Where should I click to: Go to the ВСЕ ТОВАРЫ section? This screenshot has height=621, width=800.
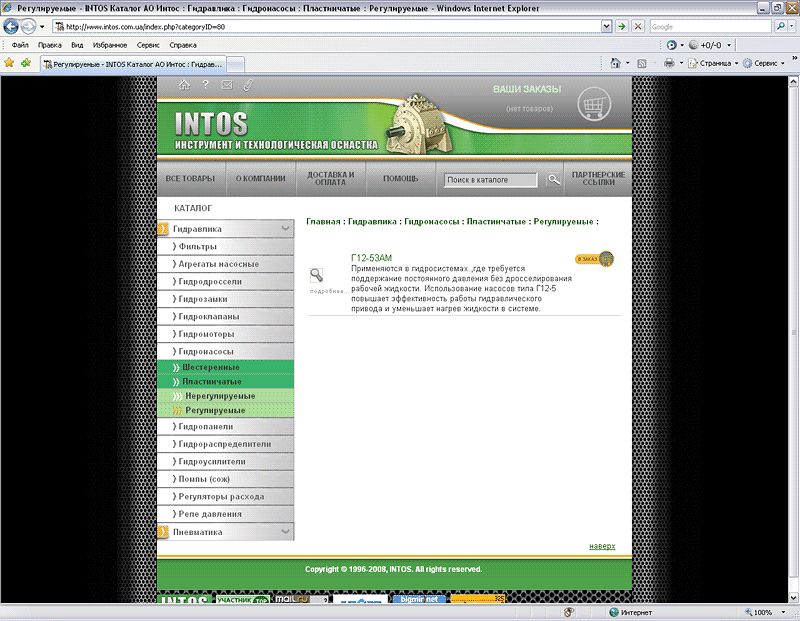[x=190, y=179]
